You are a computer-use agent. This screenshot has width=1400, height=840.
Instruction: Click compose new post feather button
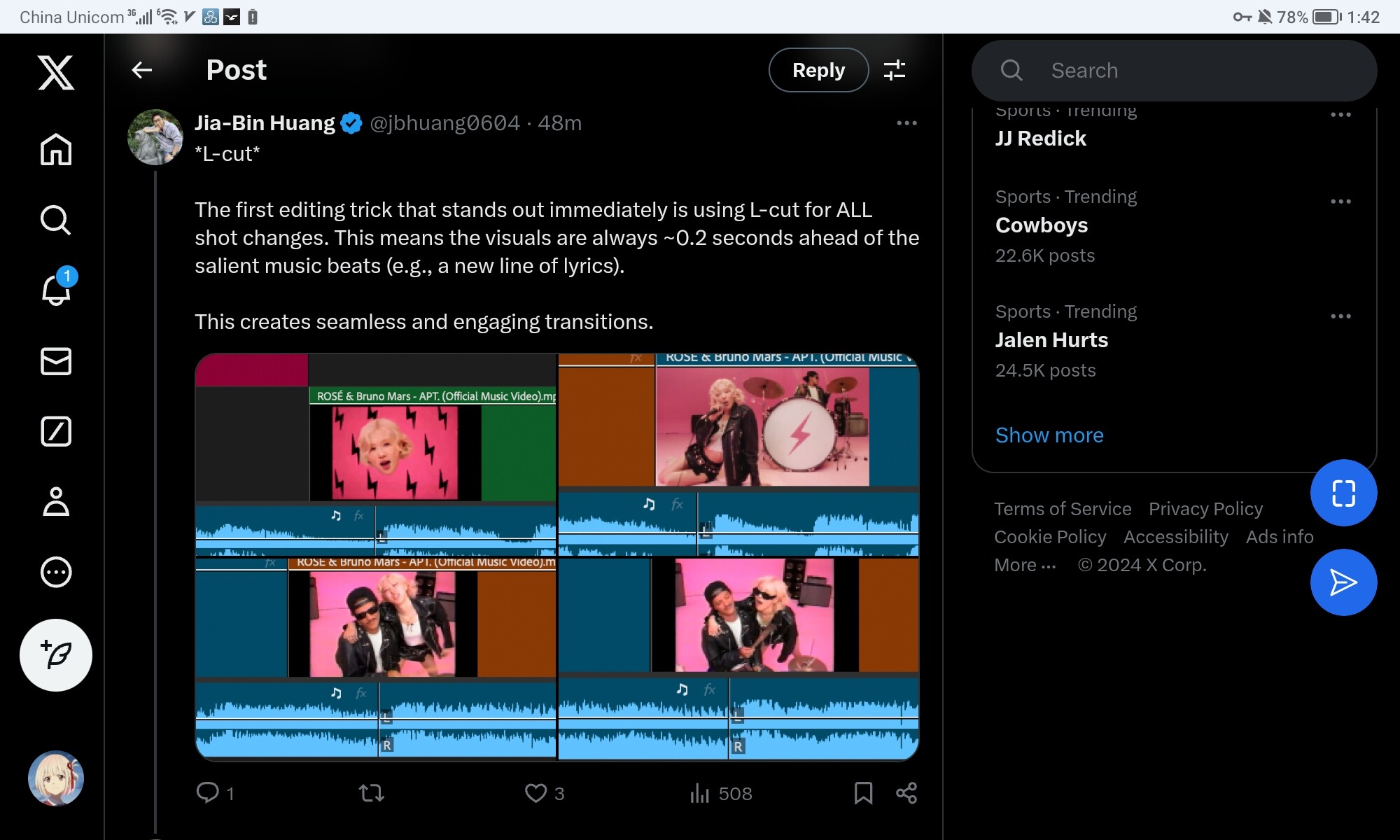tap(56, 654)
